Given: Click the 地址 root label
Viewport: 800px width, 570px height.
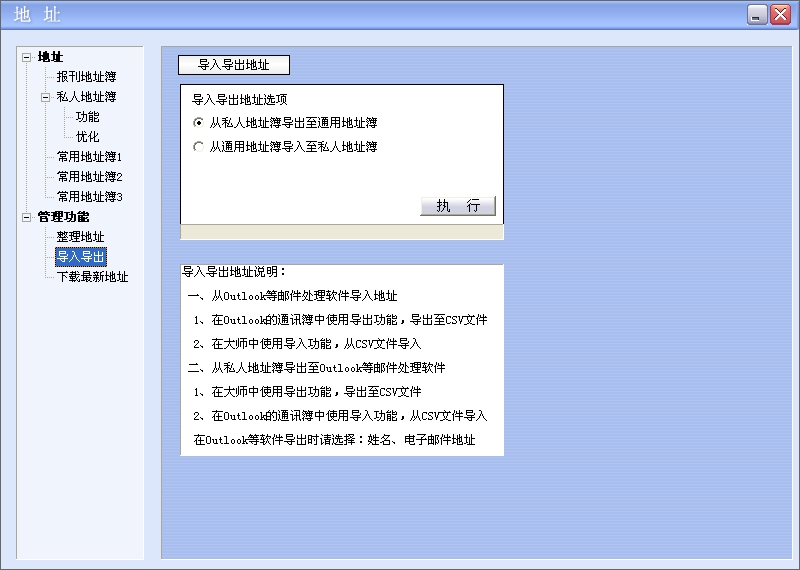Looking at the screenshot, I should point(50,57).
